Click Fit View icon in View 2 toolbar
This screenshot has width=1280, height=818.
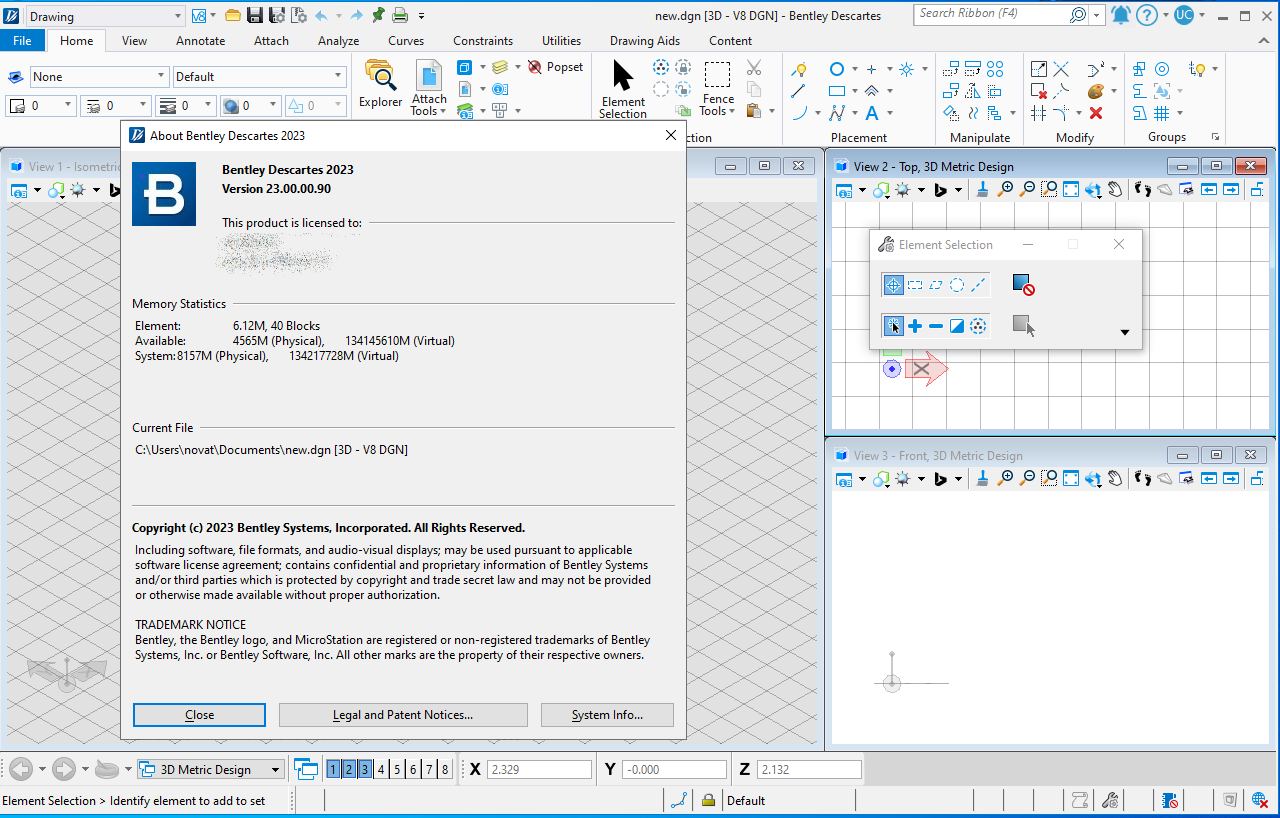(x=1070, y=189)
